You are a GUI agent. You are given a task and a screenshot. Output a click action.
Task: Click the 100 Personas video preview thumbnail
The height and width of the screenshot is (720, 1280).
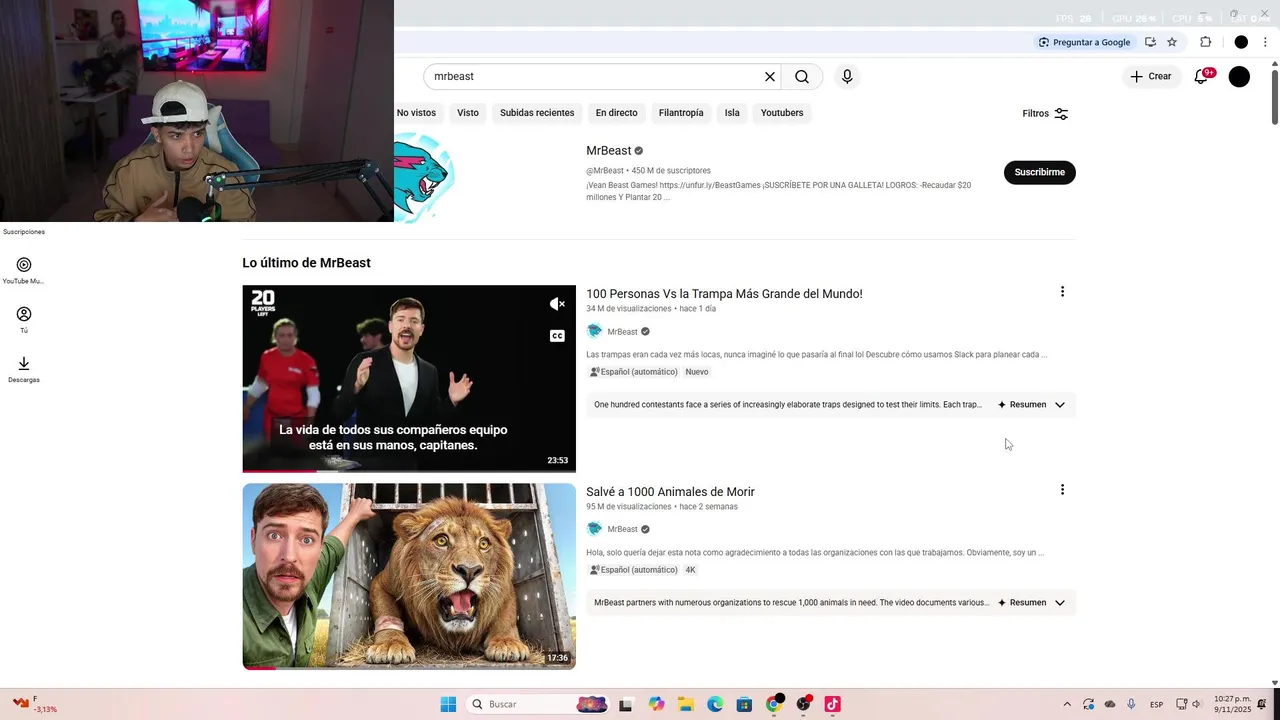[x=409, y=379]
